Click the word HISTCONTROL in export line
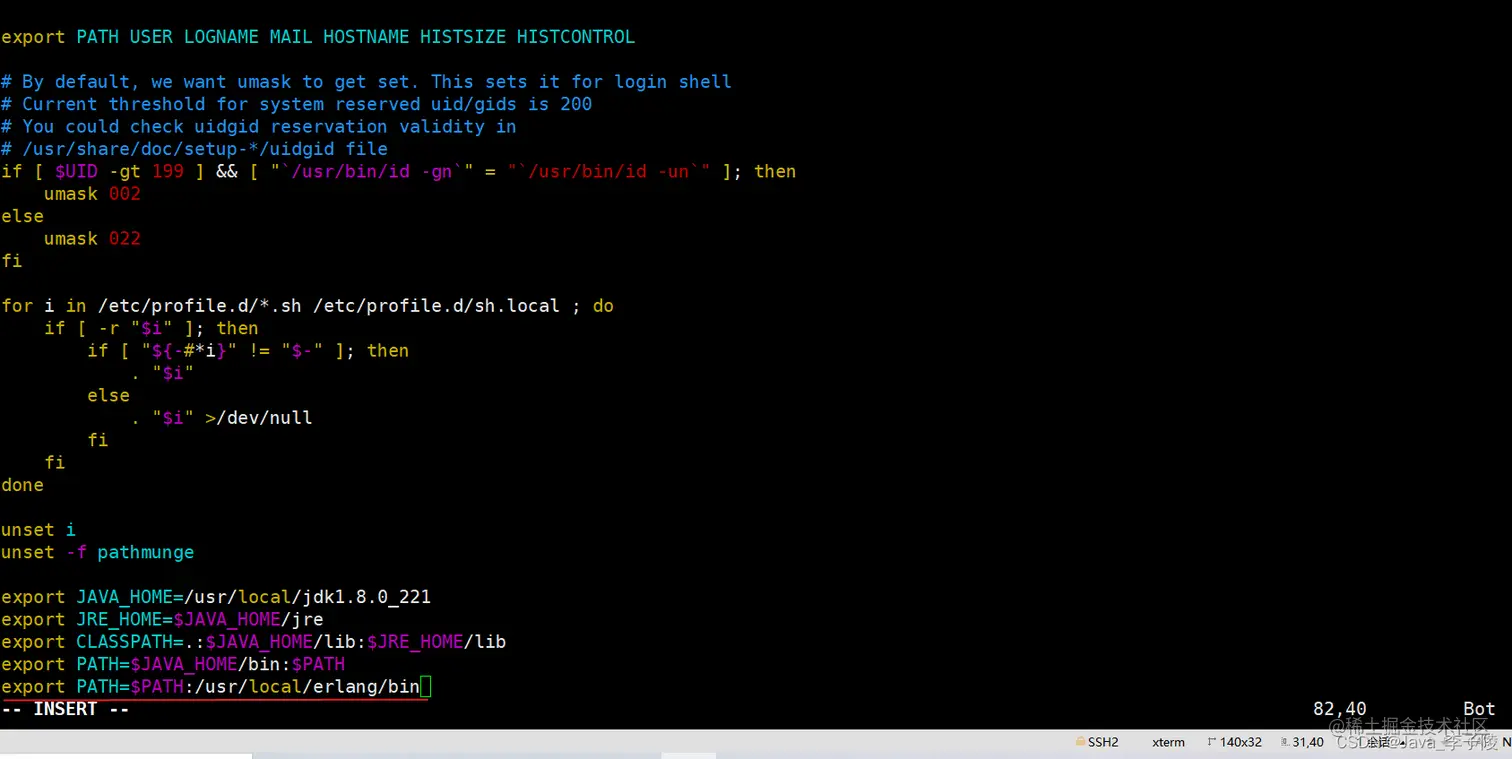The width and height of the screenshot is (1512, 759). [576, 37]
